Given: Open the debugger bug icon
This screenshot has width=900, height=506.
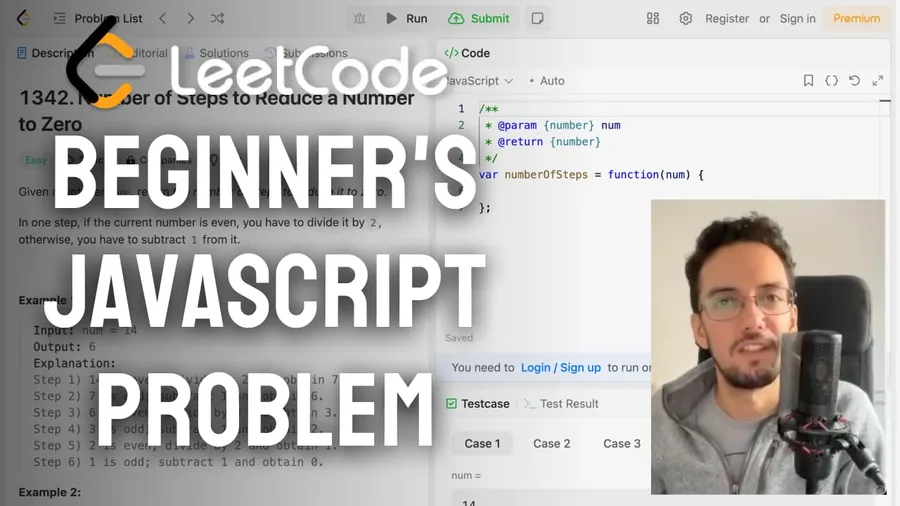Looking at the screenshot, I should [x=359, y=18].
